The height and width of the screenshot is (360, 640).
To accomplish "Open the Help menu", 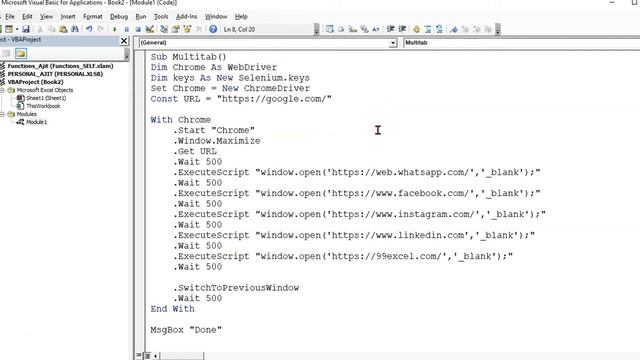I will click(x=241, y=17).
